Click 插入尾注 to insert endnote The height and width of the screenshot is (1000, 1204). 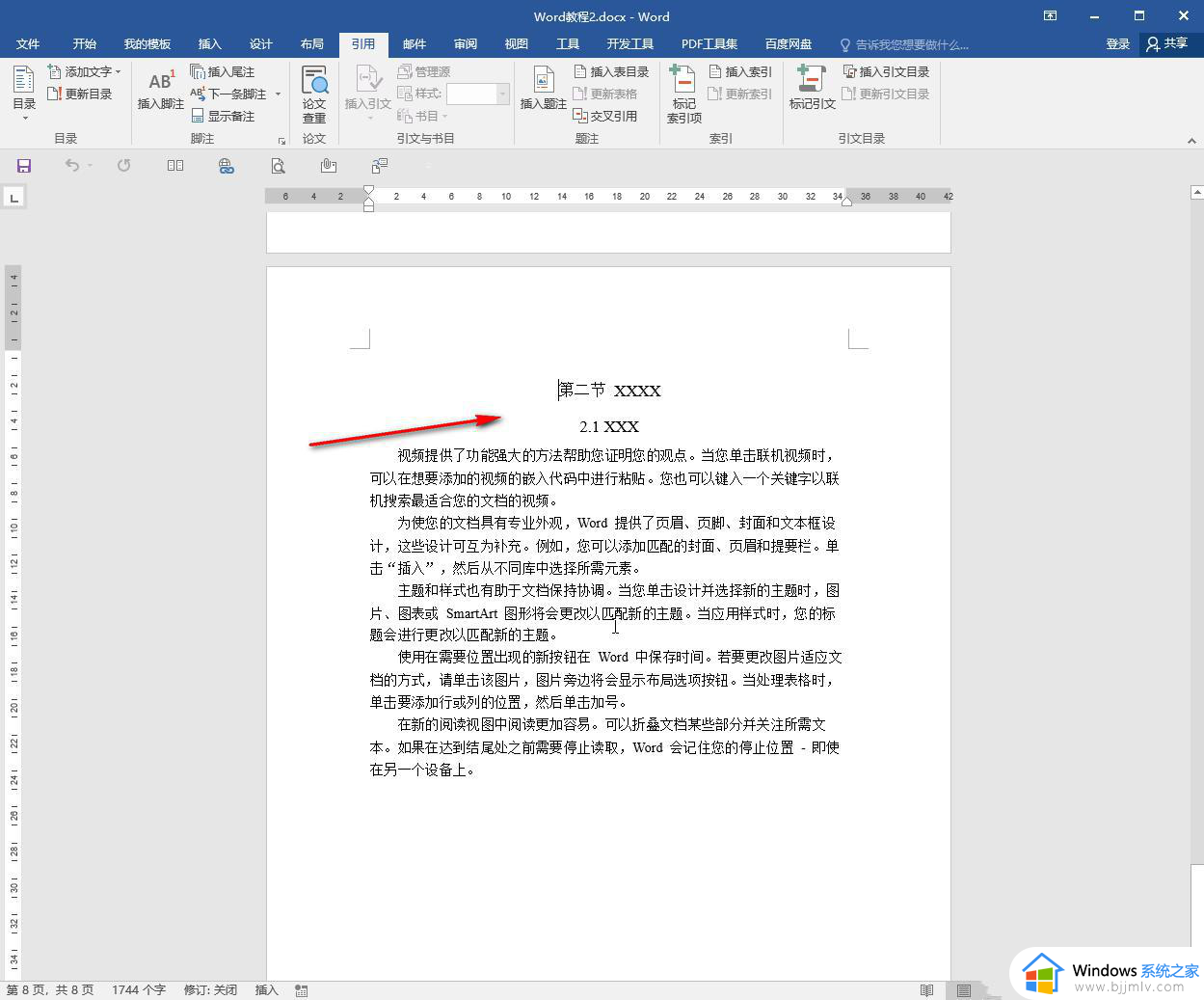(223, 71)
